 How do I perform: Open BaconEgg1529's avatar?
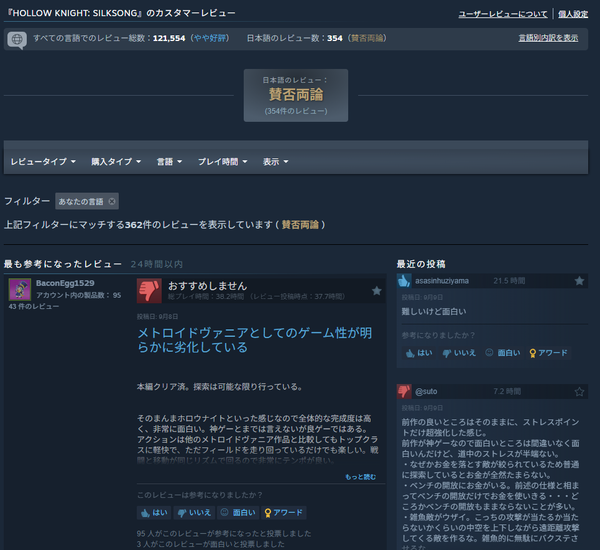click(20, 289)
